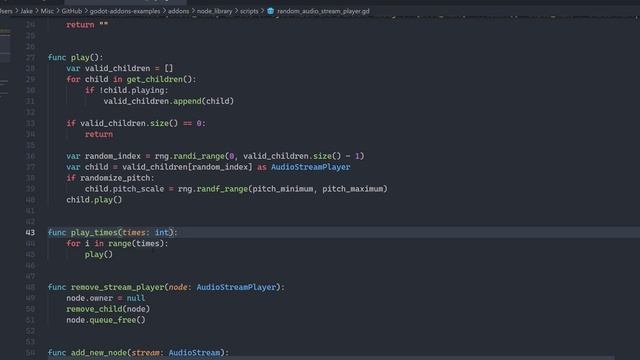Click 'times: int' parameter
Screen dimensions: 640x360
145,232
